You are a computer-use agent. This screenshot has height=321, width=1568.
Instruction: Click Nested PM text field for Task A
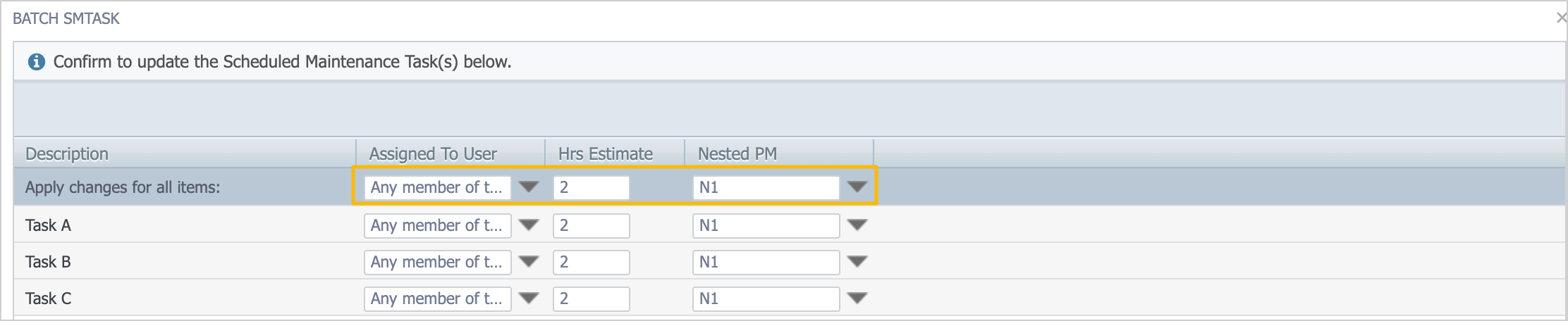pos(766,225)
